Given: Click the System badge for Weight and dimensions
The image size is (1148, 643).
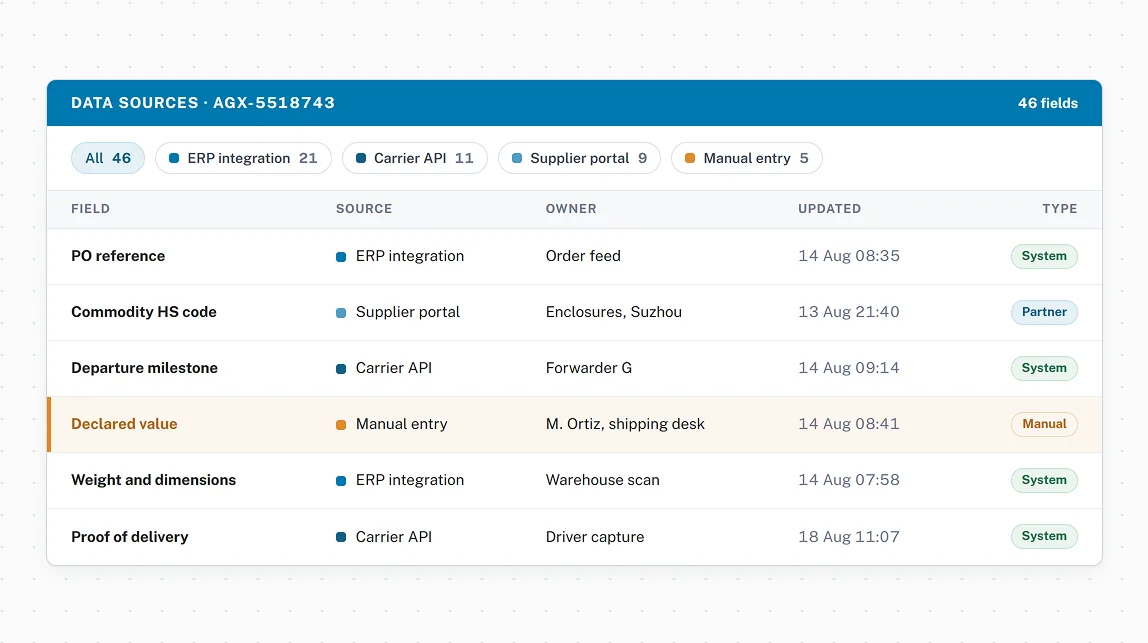Looking at the screenshot, I should 1044,480.
